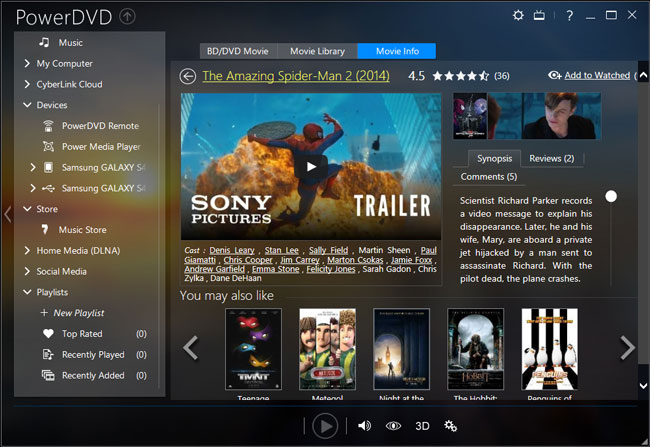Open Andrew Garfield cast link

coord(215,269)
